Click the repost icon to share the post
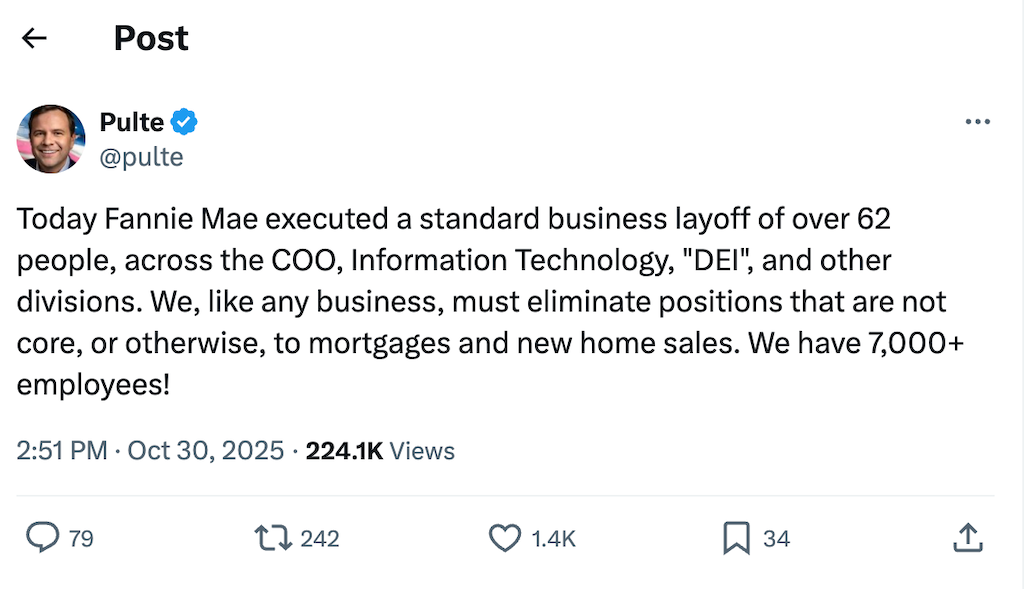Image resolution: width=1024 pixels, height=589 pixels. tap(271, 538)
